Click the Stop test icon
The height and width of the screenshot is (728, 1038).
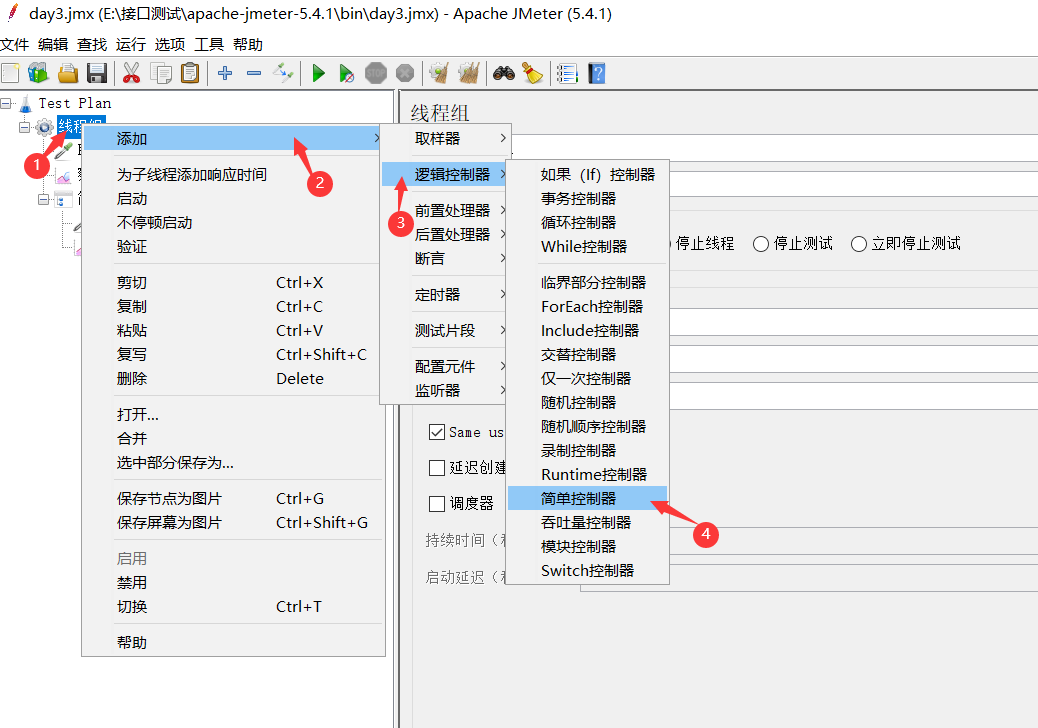click(x=375, y=73)
